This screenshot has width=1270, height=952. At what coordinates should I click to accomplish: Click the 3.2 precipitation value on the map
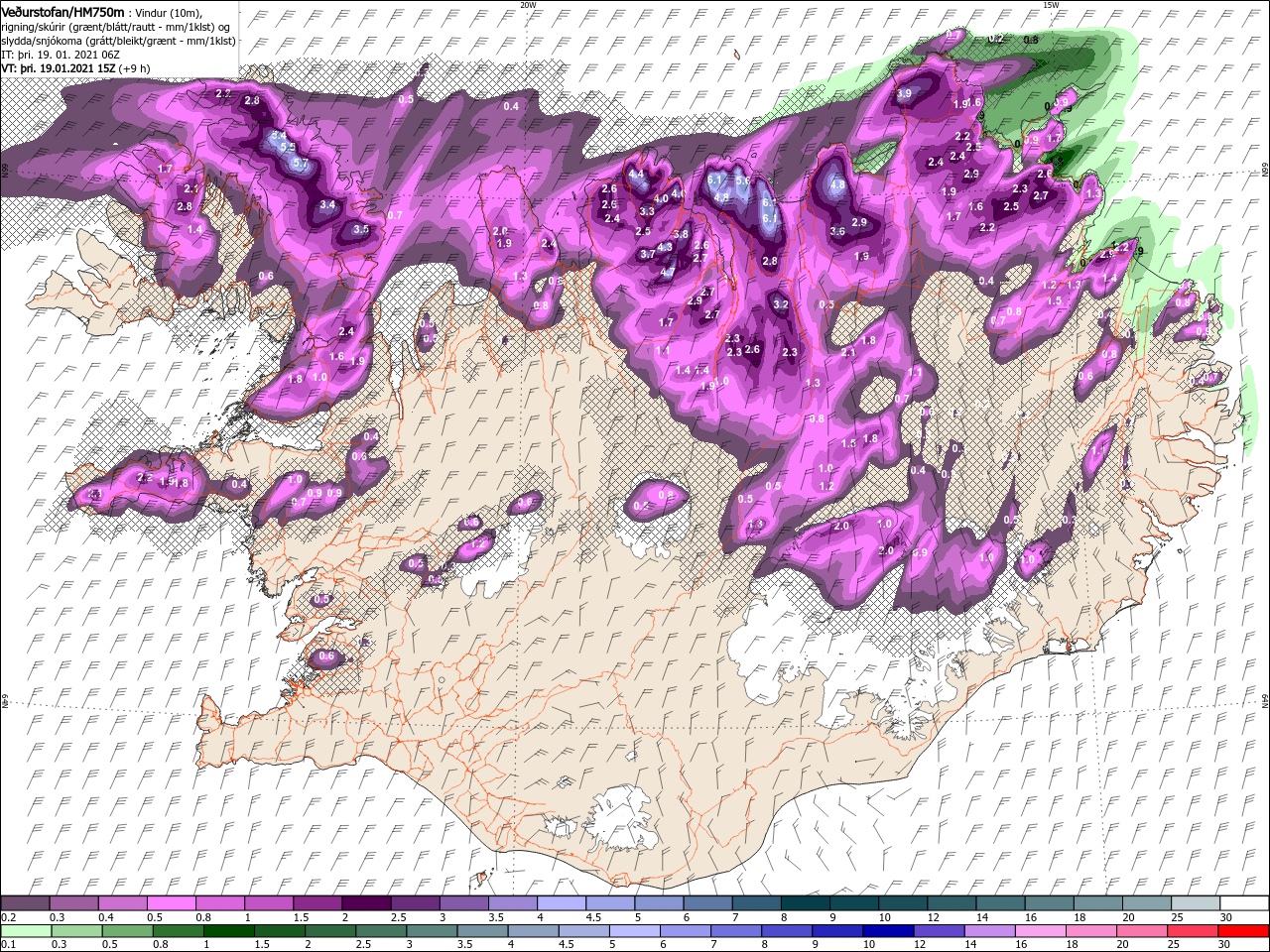click(780, 304)
